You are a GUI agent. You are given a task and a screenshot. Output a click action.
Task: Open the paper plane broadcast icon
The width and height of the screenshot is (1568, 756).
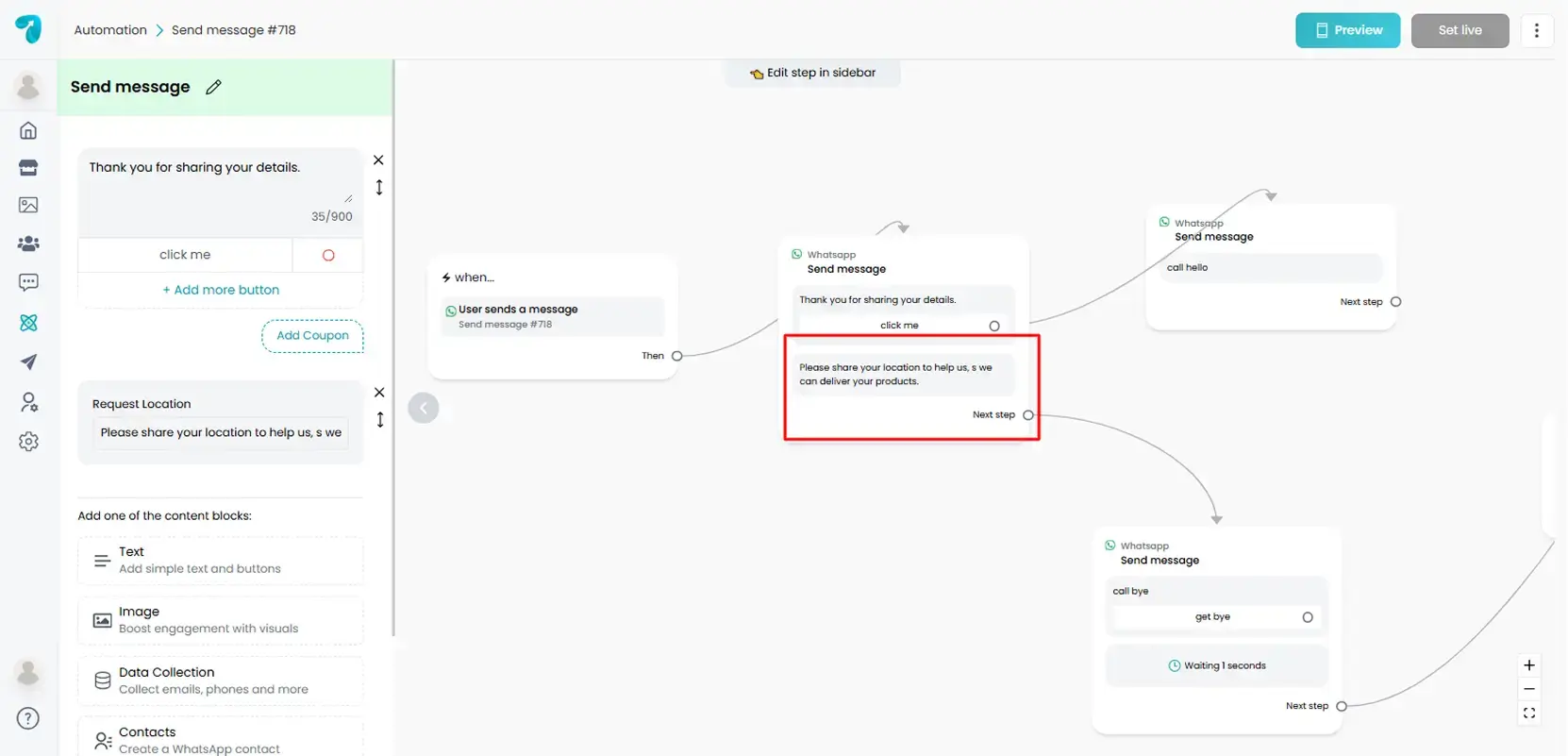(28, 362)
